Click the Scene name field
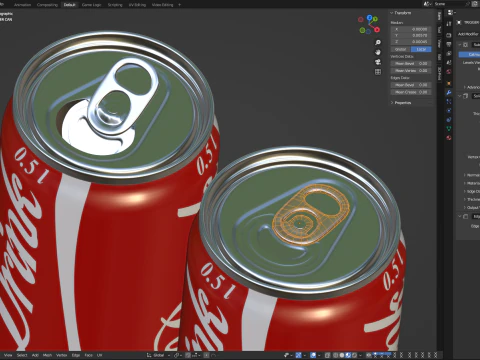Viewport: 480px width, 360px height. coord(451,4)
